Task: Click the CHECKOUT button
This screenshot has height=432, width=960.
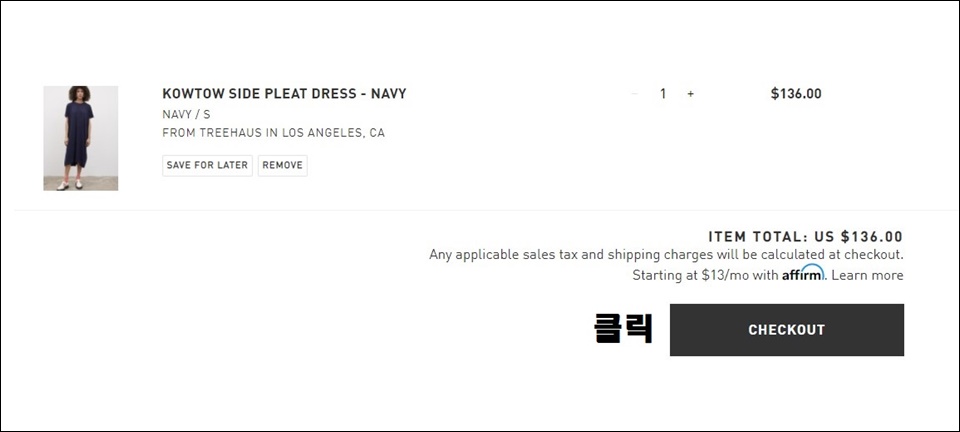Action: [787, 330]
